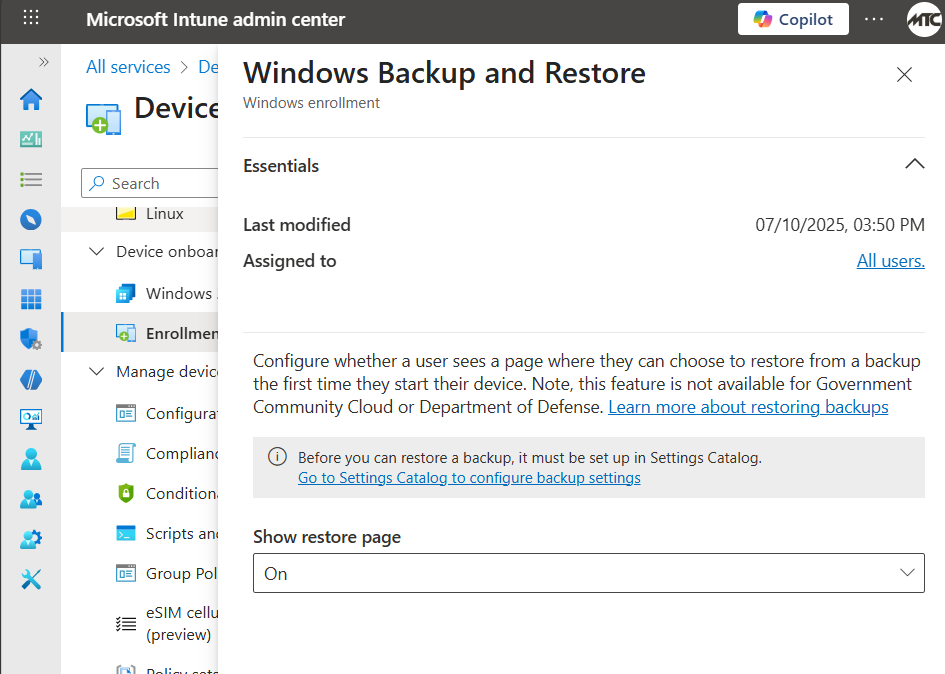Collapse the Device onboarding tree group
The width and height of the screenshot is (945, 674).
pos(96,252)
